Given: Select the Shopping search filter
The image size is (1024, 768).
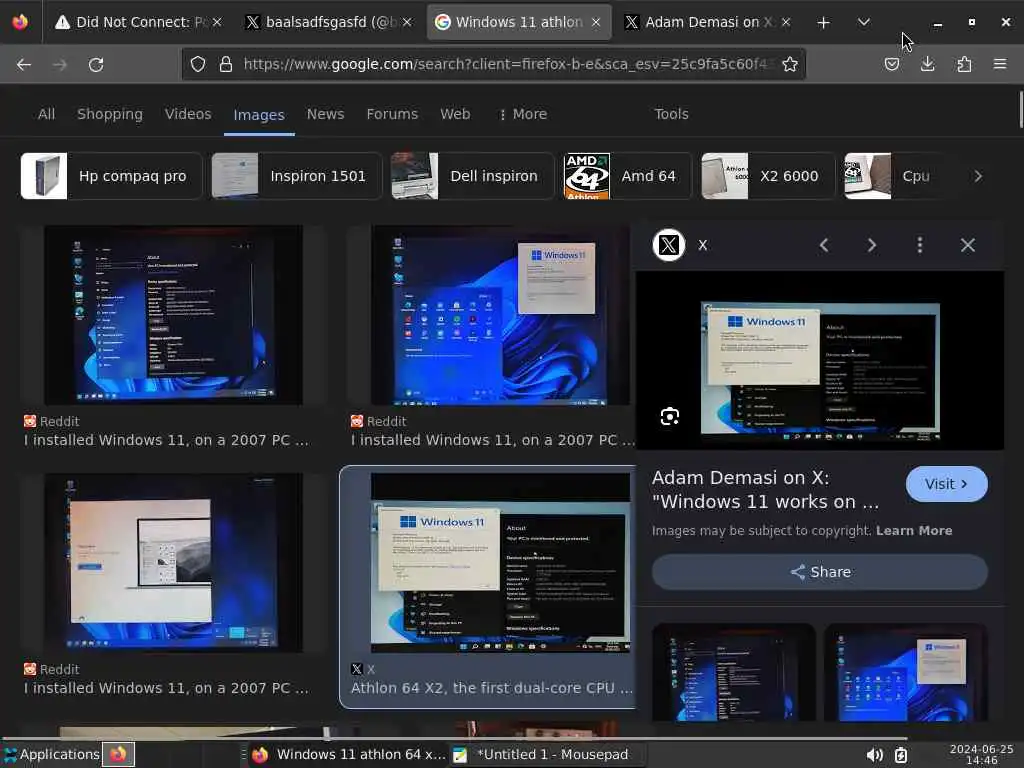Looking at the screenshot, I should coord(110,114).
